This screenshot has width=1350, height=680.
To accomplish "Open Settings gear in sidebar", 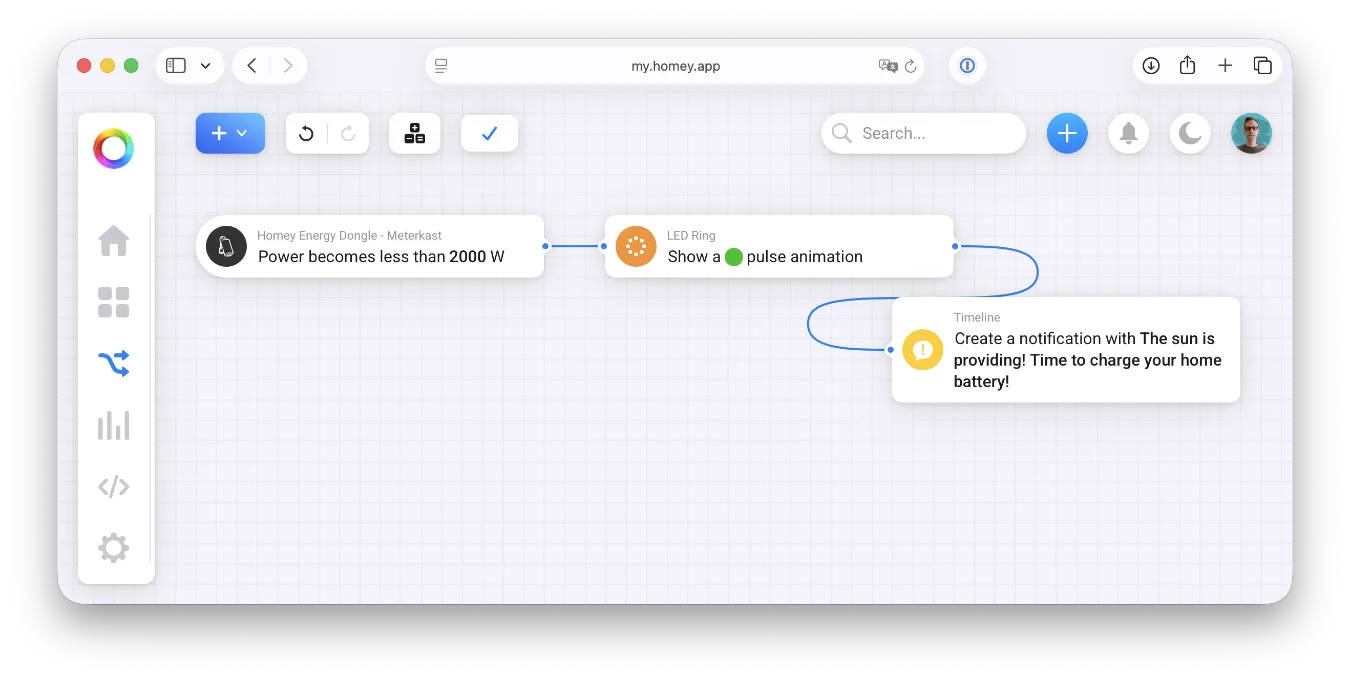I will click(114, 548).
